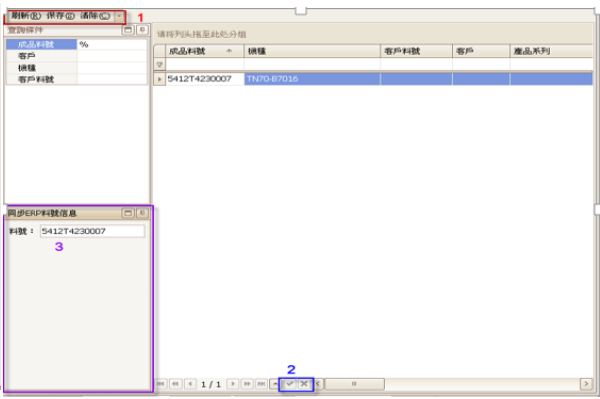Click the 料號 input field
The width and height of the screenshot is (600, 399).
pos(92,231)
